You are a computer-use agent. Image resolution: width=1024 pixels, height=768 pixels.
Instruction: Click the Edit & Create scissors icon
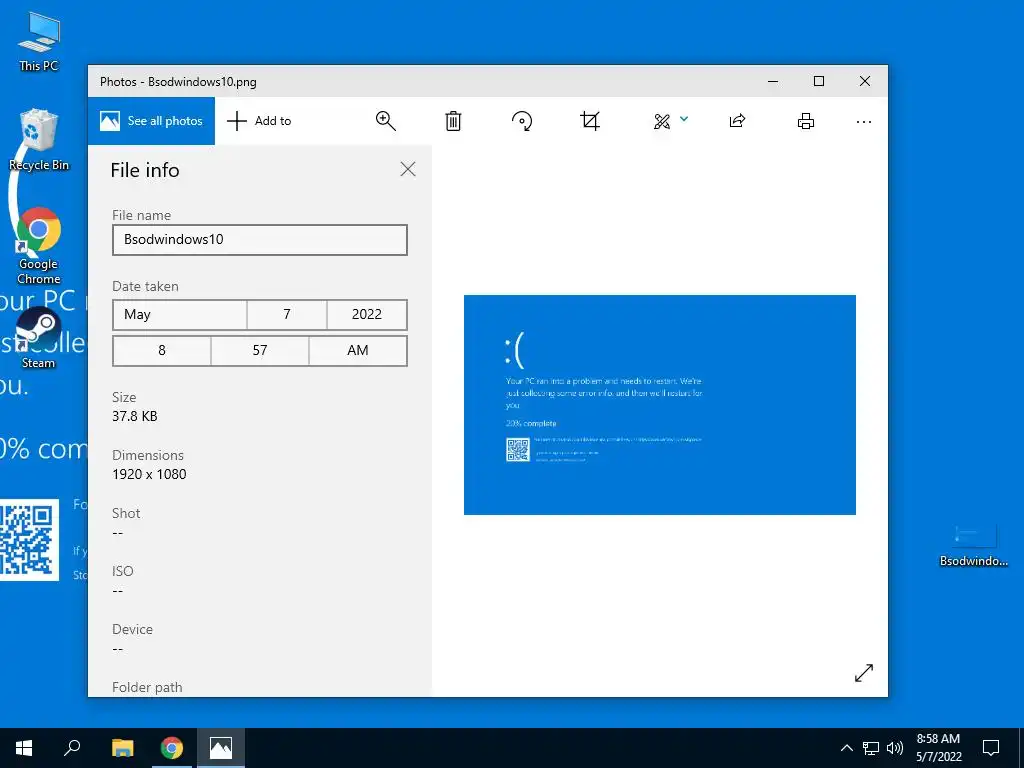point(662,121)
